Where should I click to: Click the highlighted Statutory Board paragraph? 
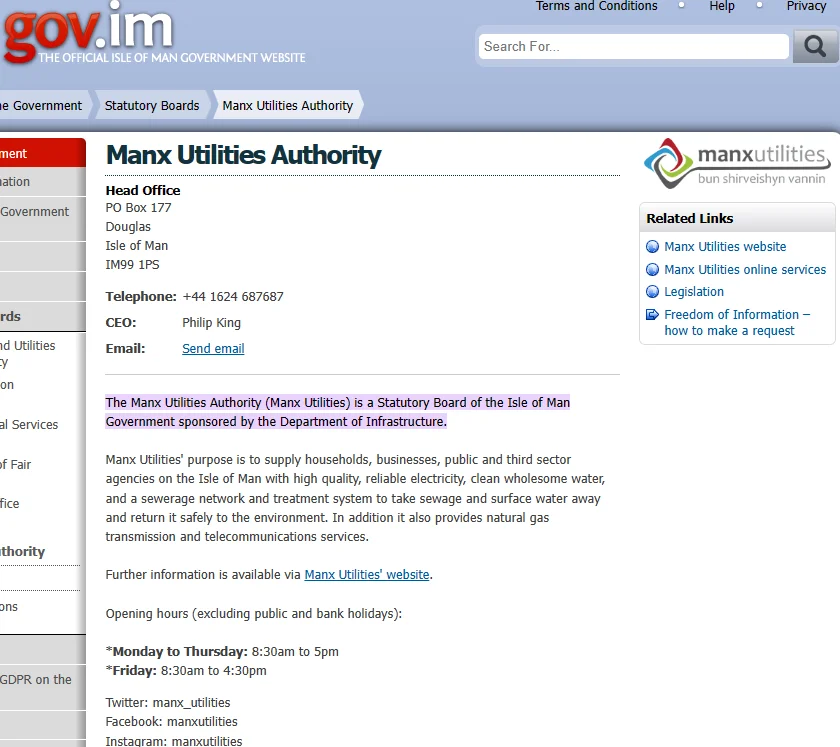click(x=338, y=412)
